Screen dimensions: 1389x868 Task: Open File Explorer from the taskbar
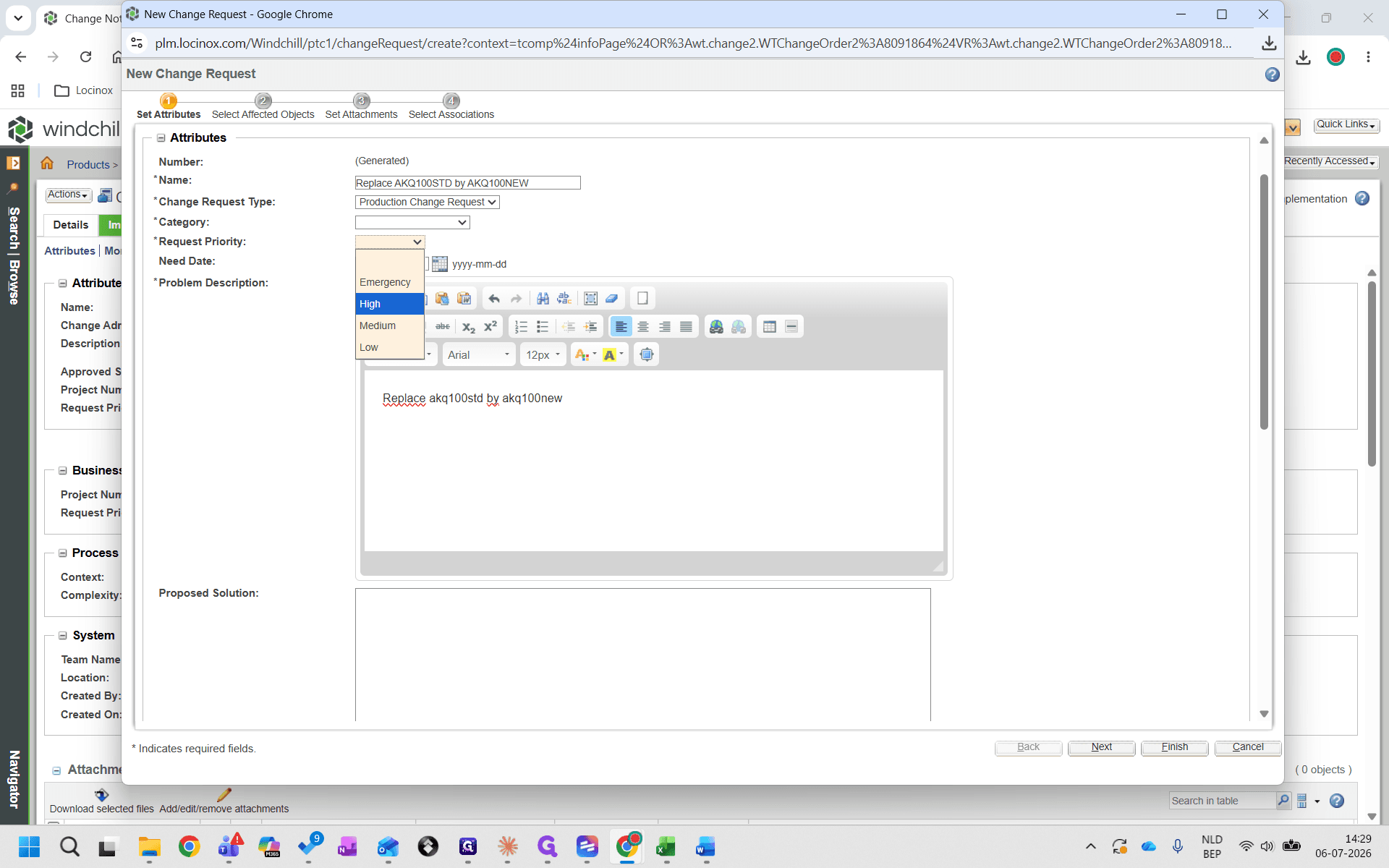coord(149,846)
